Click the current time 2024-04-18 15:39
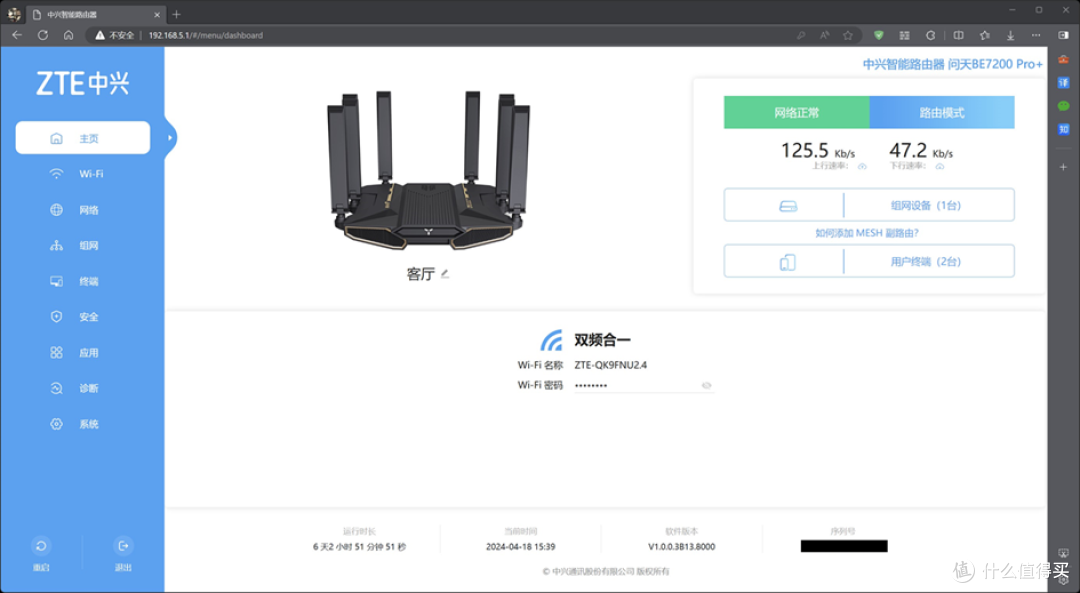 521,547
